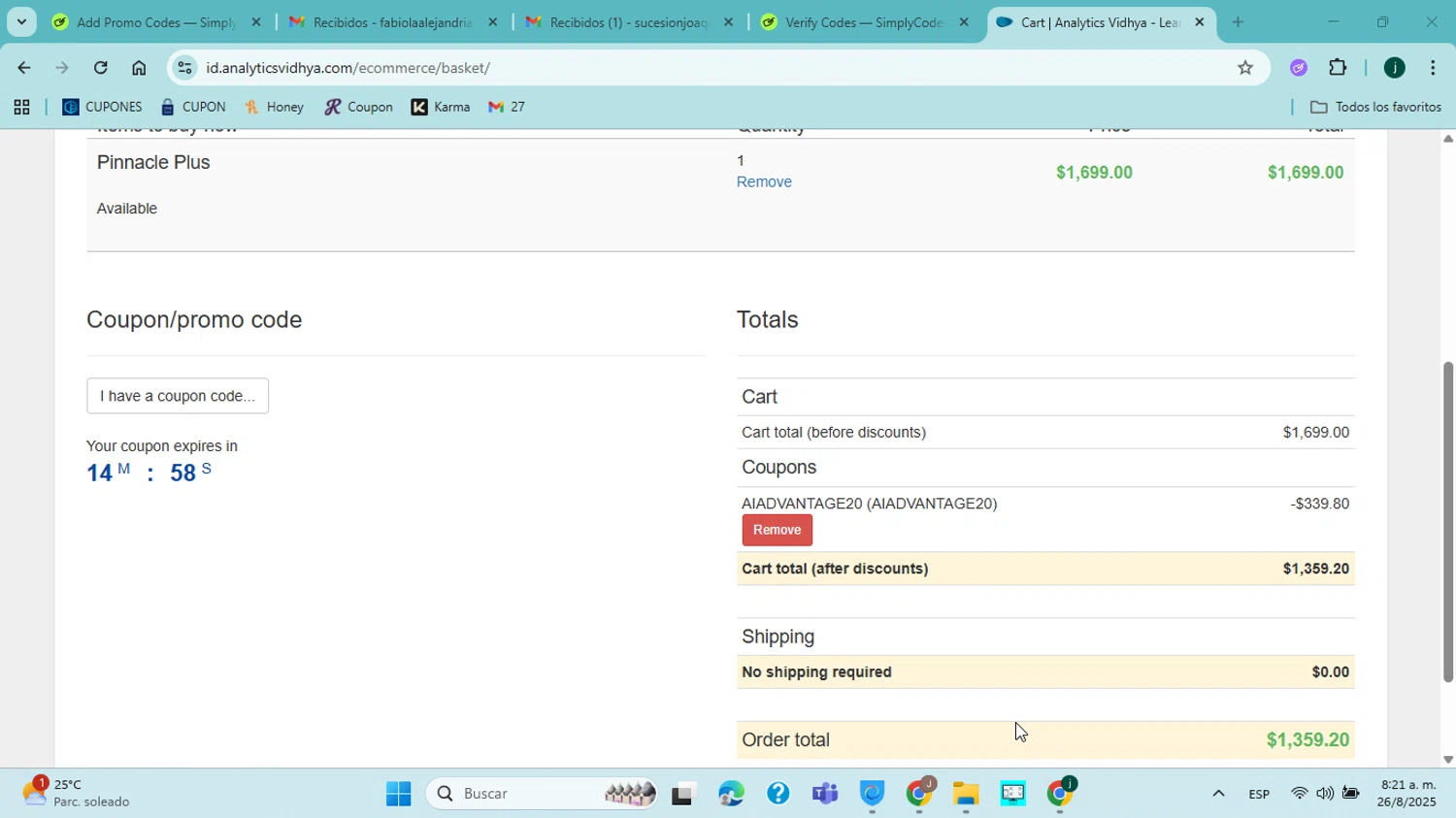Switch to Add Promo Codes tab

click(155, 21)
